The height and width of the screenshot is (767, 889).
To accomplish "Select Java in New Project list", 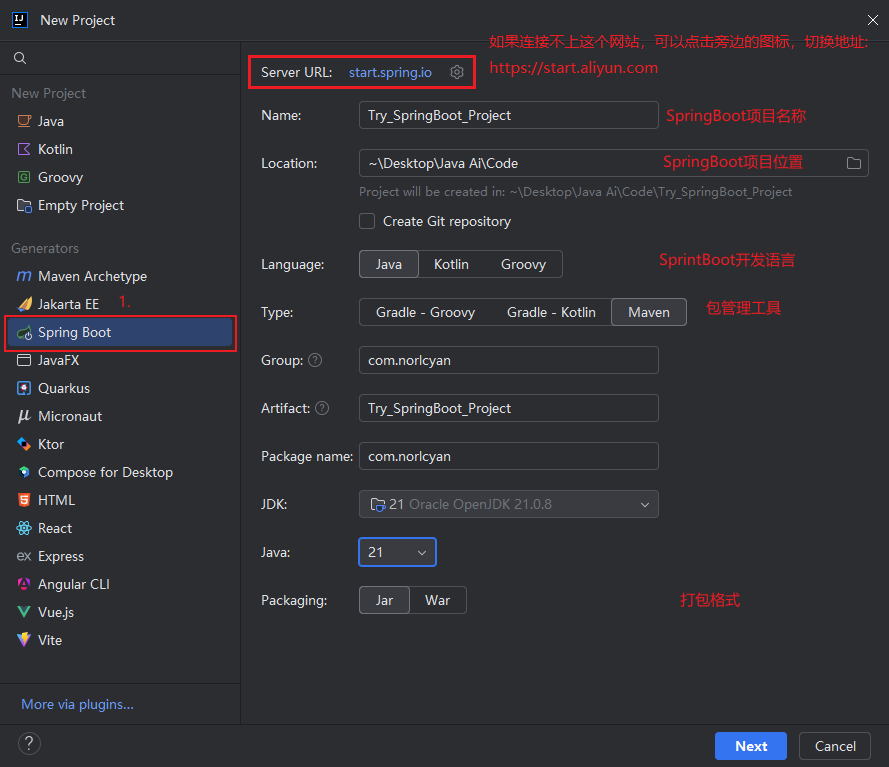I will [x=120, y=121].
